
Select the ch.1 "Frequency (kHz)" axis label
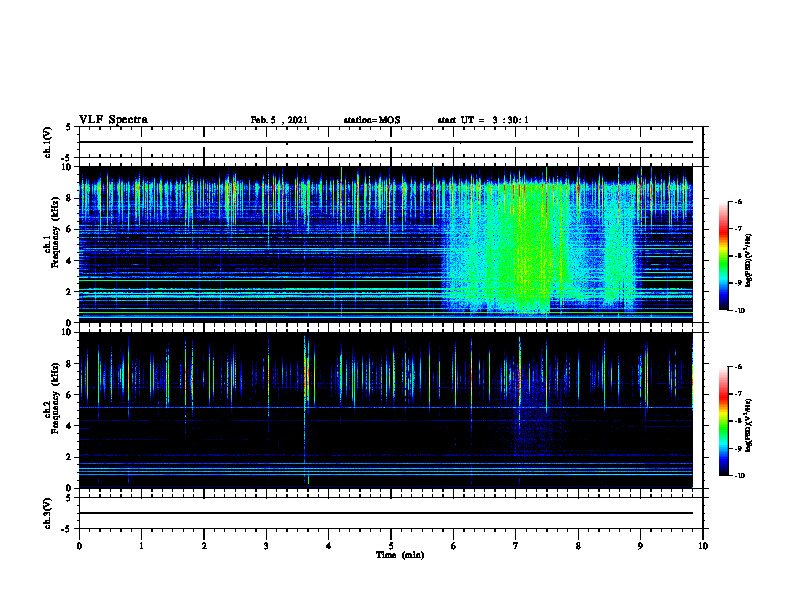[55, 232]
